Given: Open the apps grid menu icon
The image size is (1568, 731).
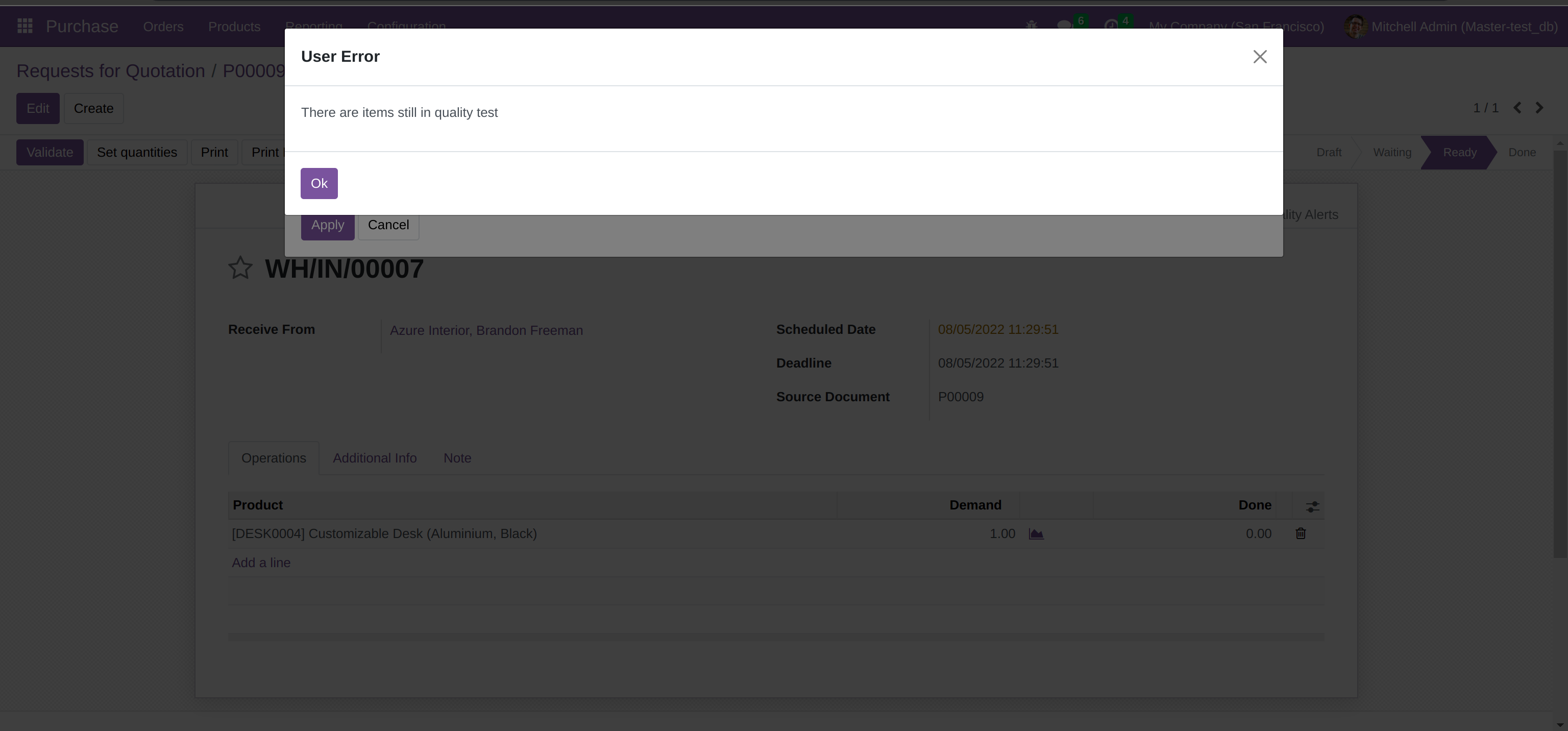Looking at the screenshot, I should point(25,26).
